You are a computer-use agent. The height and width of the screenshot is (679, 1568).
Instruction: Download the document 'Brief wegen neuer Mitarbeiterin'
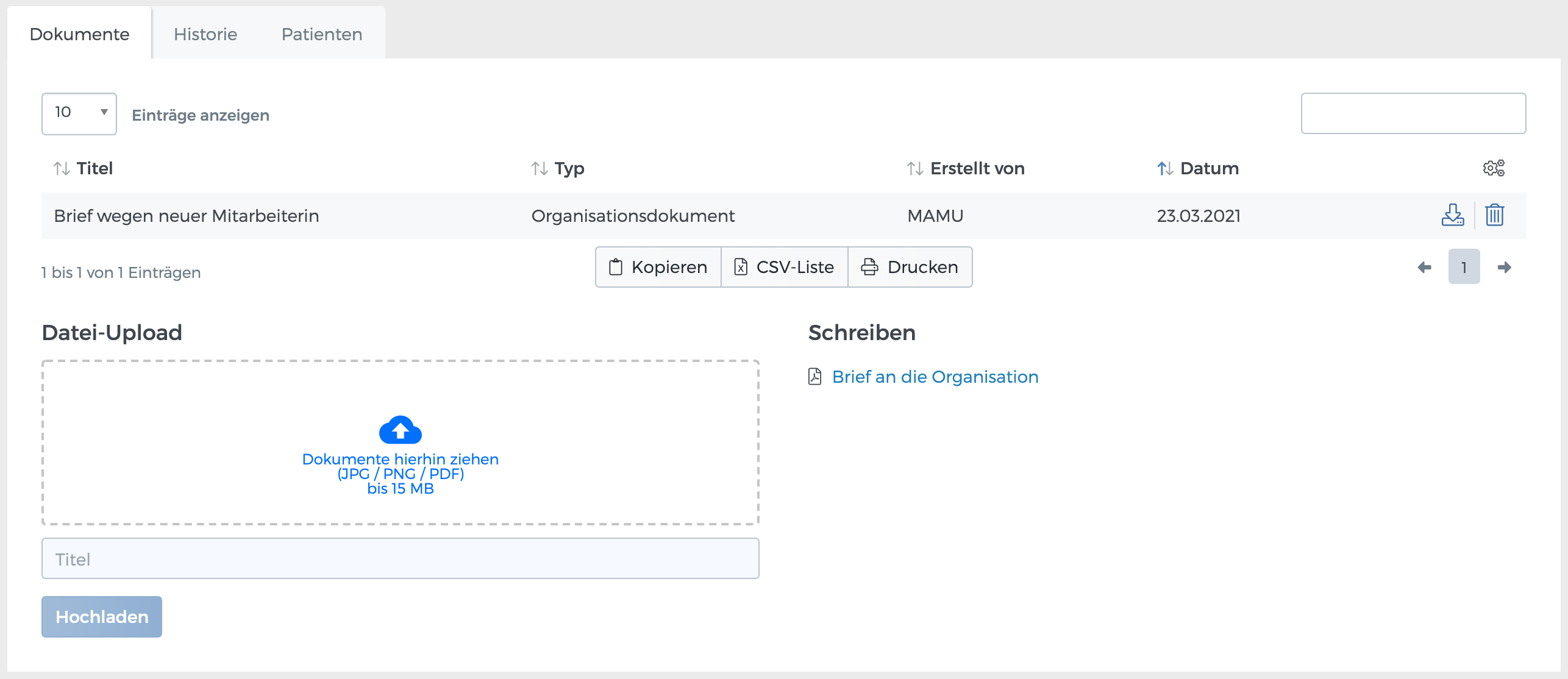coord(1453,215)
